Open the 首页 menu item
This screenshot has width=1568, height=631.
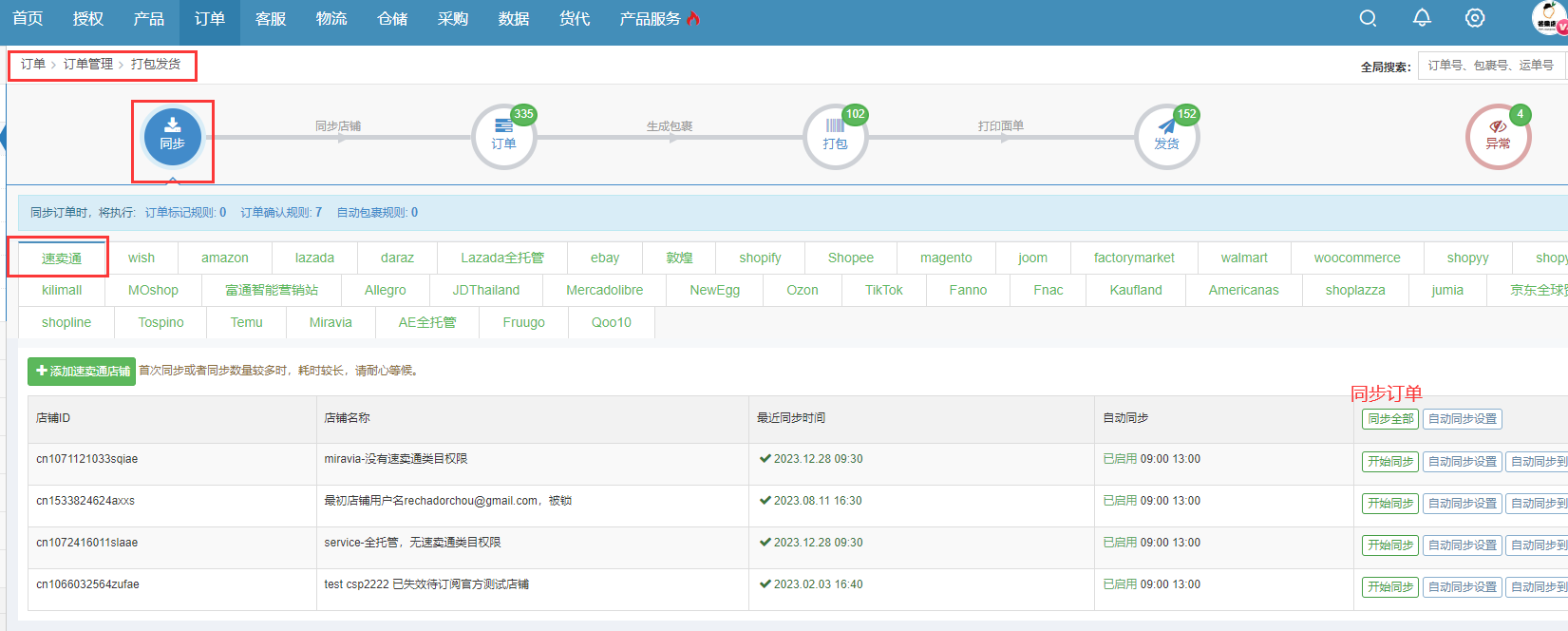28,18
